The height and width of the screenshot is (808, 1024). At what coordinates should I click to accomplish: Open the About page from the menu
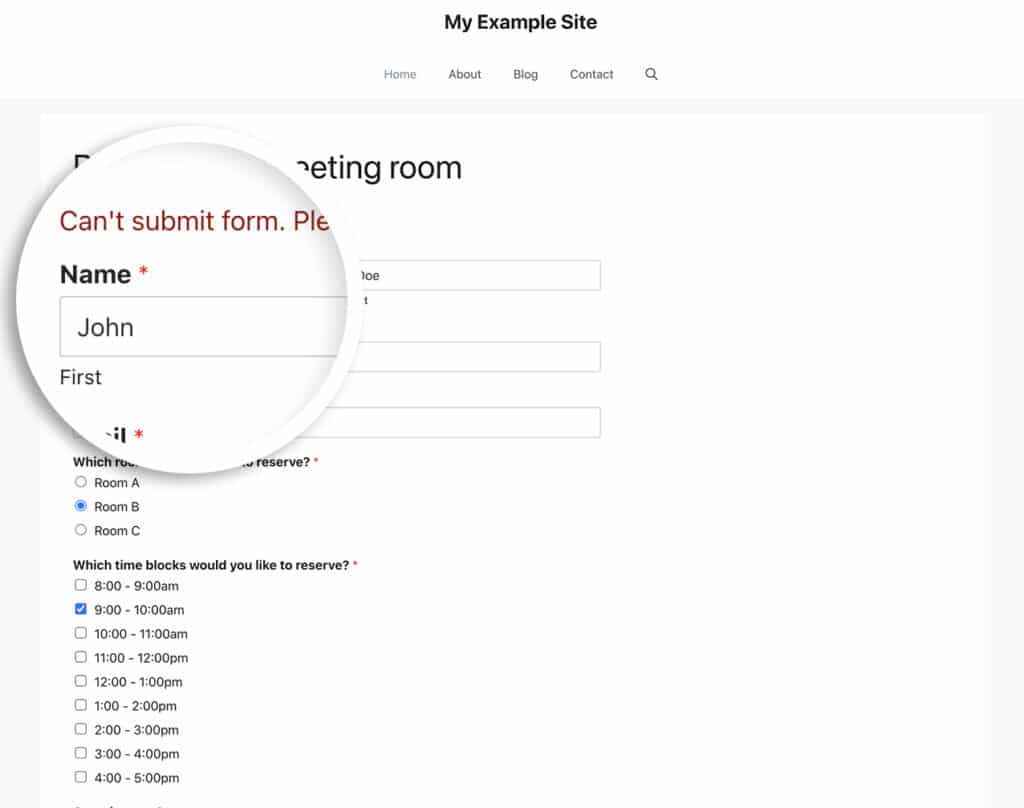coord(464,73)
